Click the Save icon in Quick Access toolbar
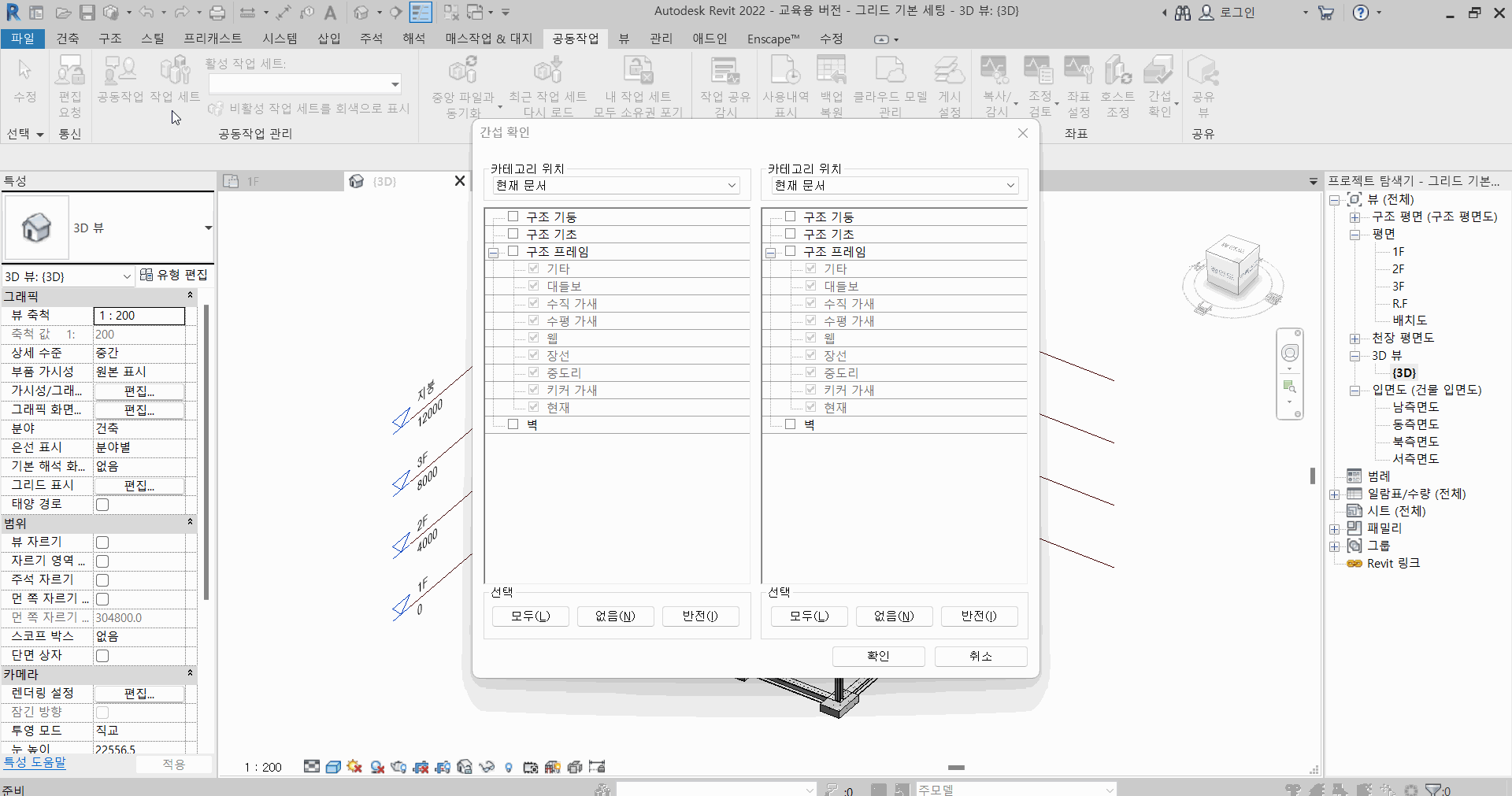Viewport: 1512px width, 796px height. (x=87, y=13)
